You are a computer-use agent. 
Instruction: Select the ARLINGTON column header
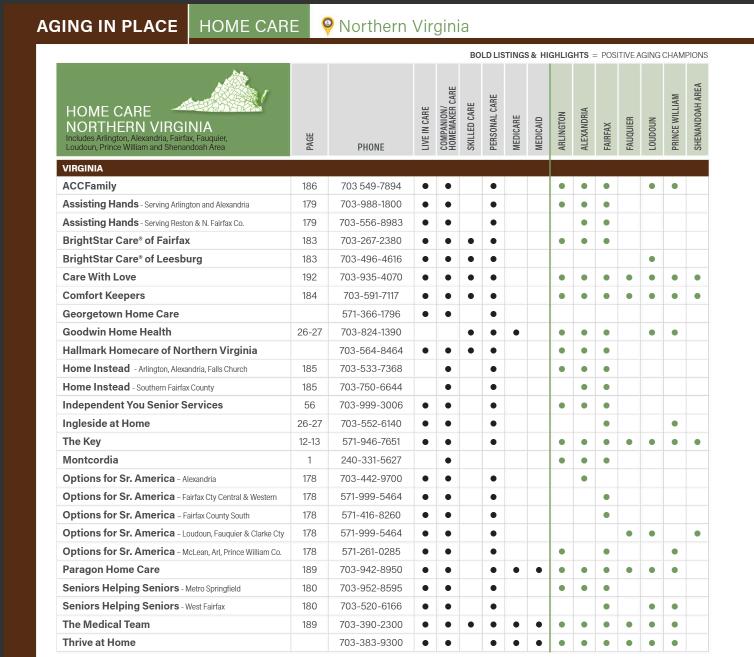pos(562,131)
